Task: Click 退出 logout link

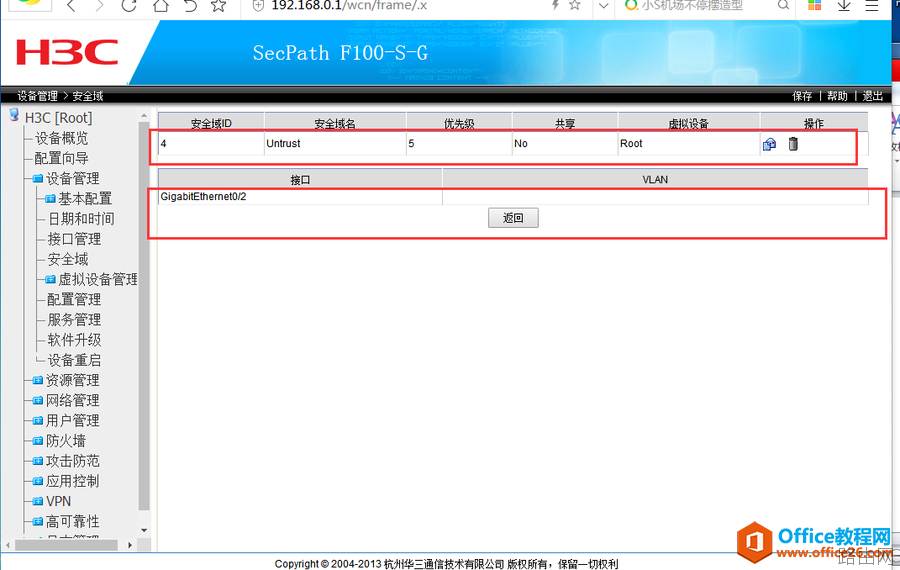Action: [872, 96]
